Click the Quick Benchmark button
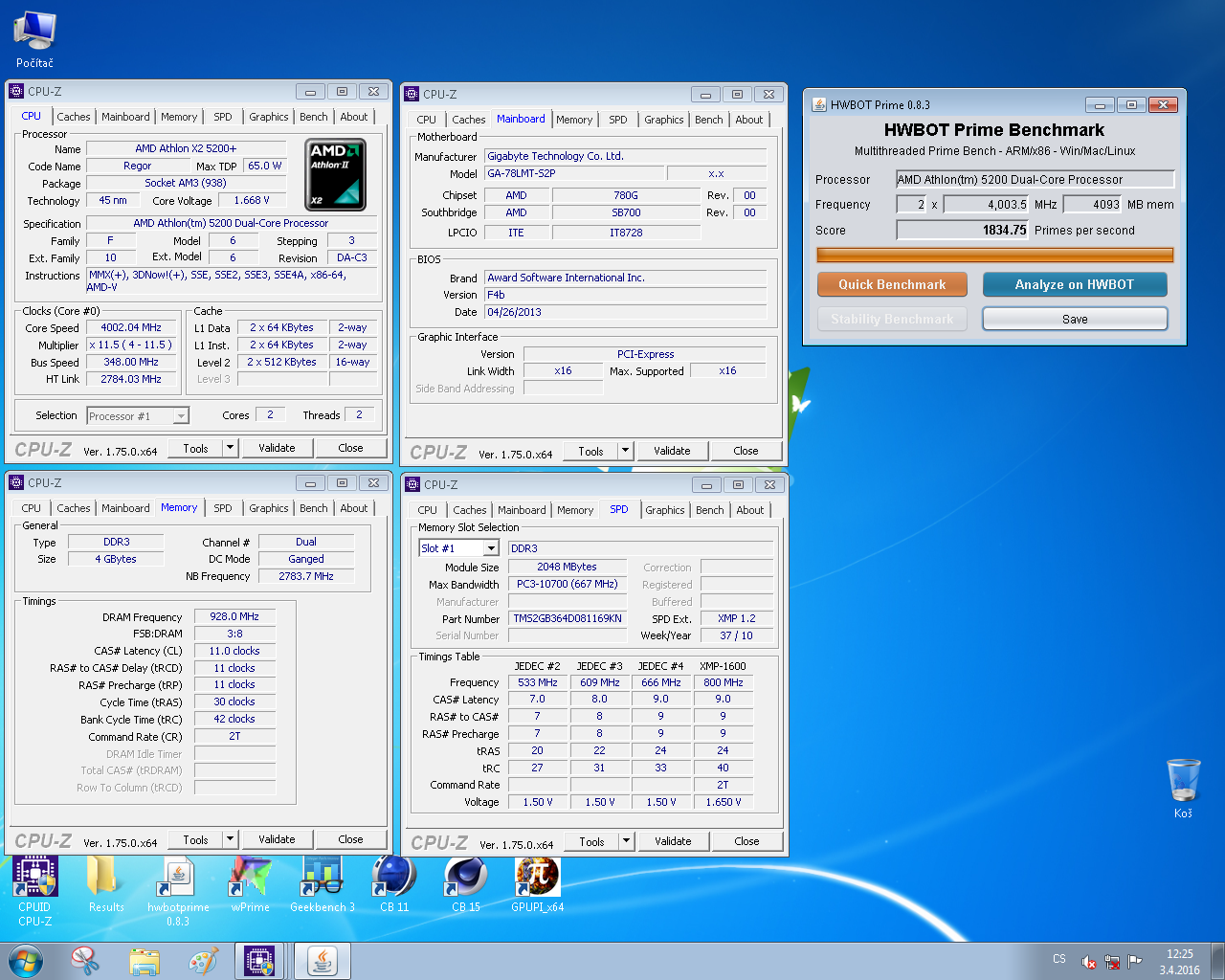 click(892, 284)
